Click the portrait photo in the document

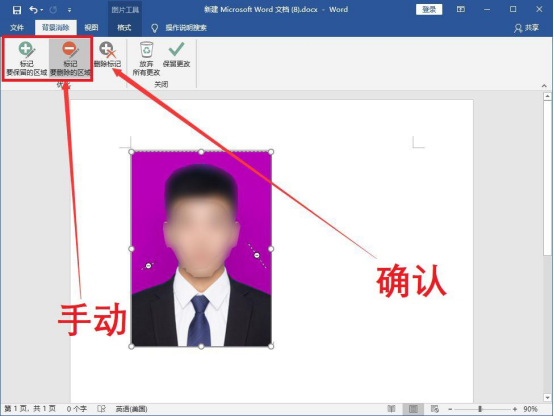(x=201, y=249)
